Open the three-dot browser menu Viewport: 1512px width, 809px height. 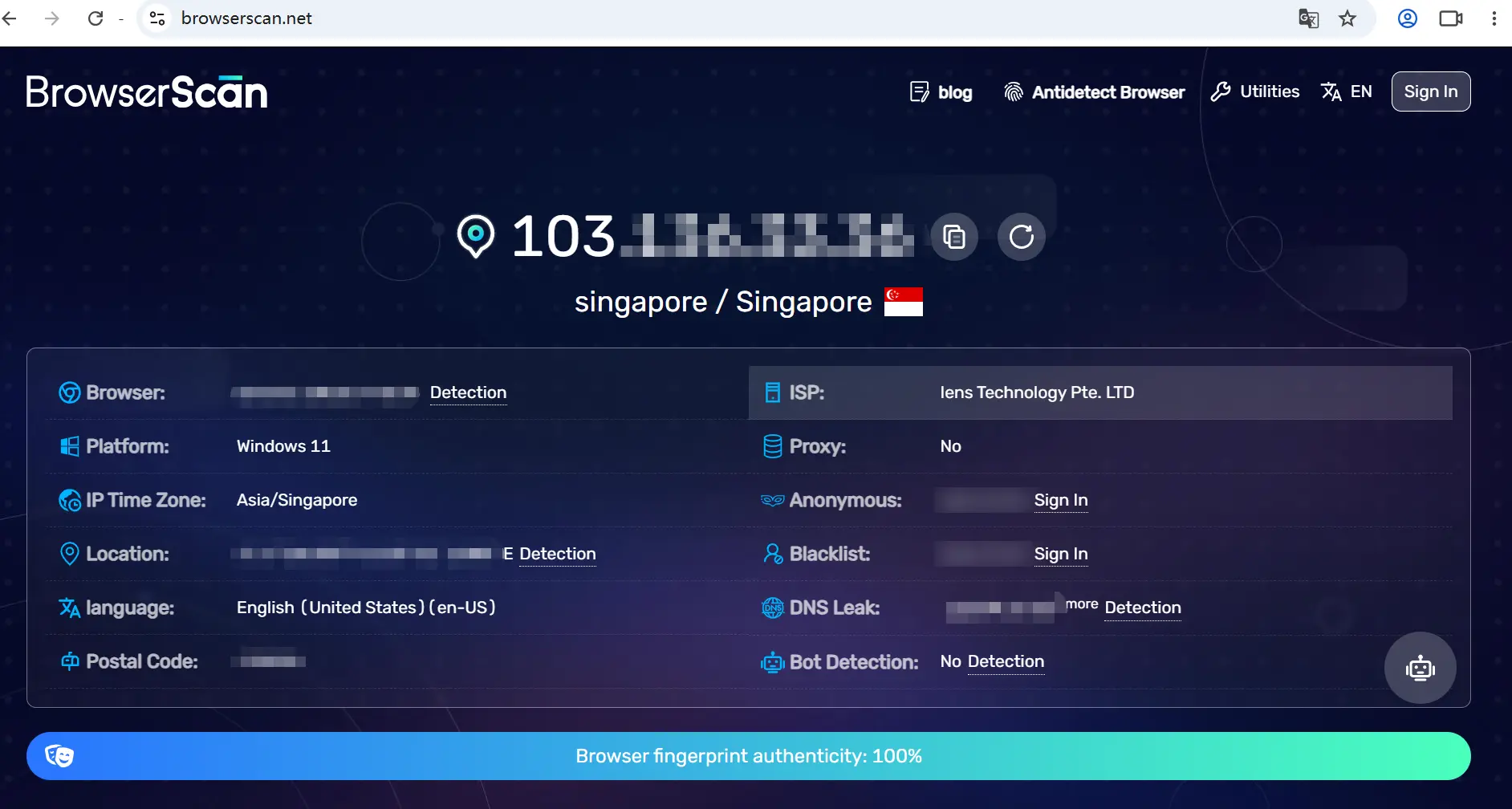point(1494,18)
